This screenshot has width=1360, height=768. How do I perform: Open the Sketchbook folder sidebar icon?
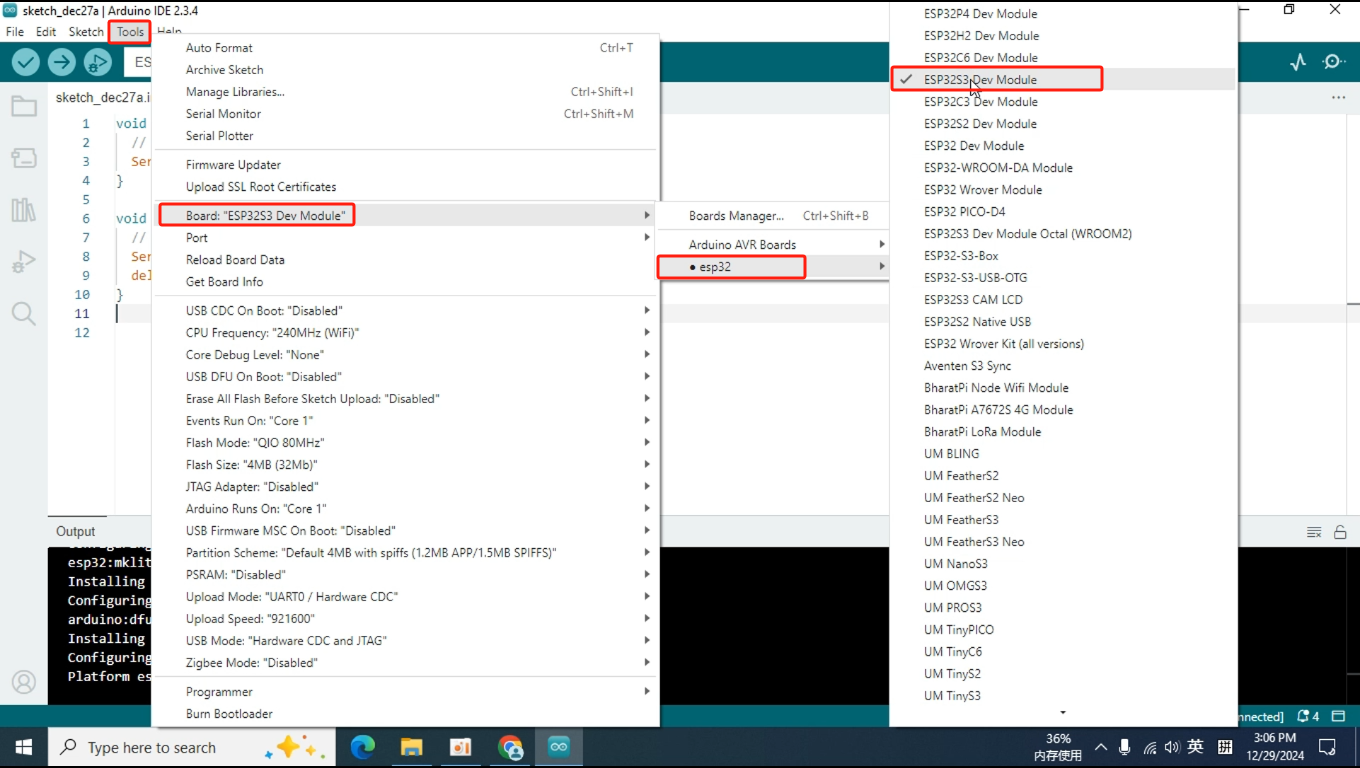coord(24,106)
